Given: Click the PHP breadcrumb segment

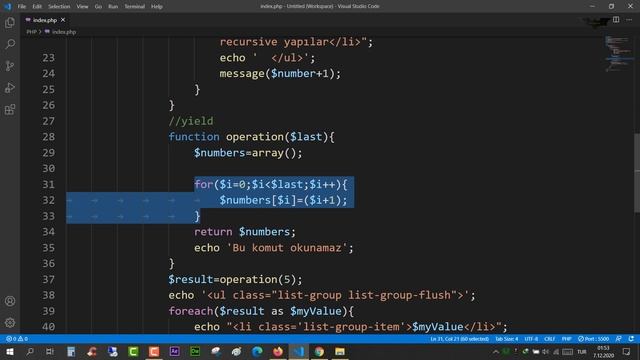Looking at the screenshot, I should [31, 32].
